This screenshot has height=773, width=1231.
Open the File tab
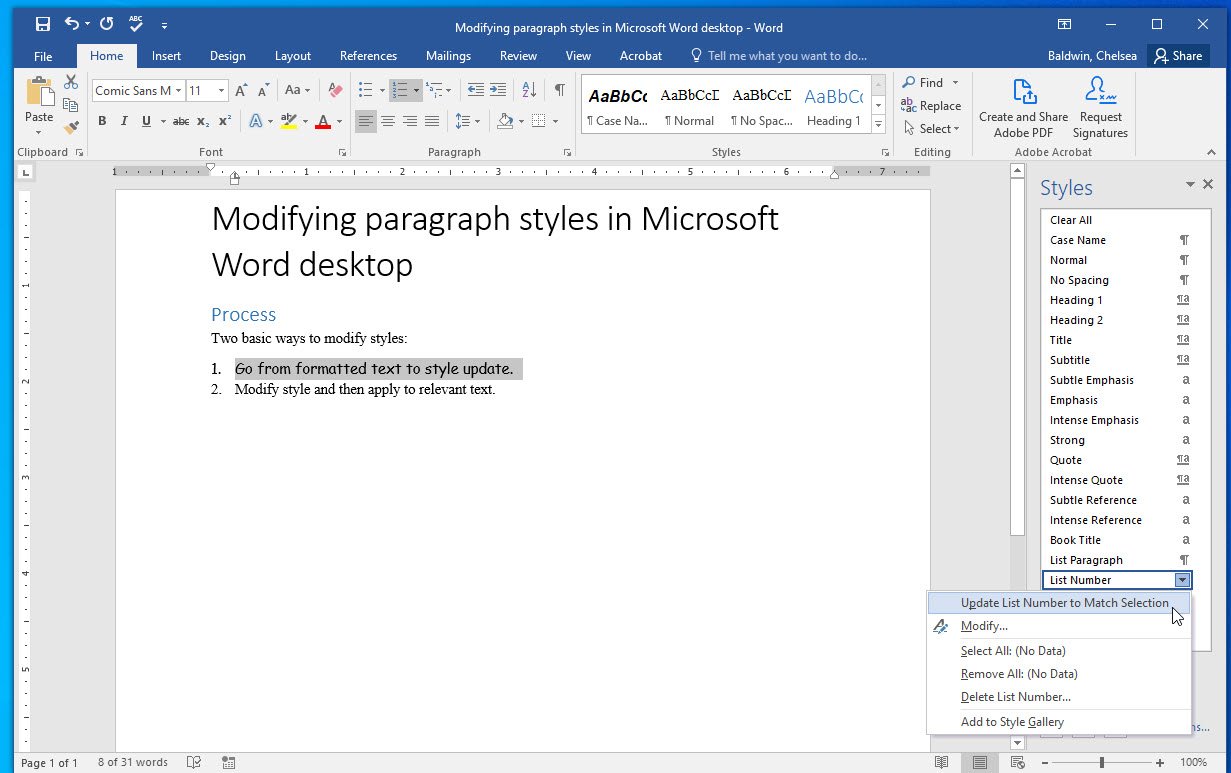point(43,56)
